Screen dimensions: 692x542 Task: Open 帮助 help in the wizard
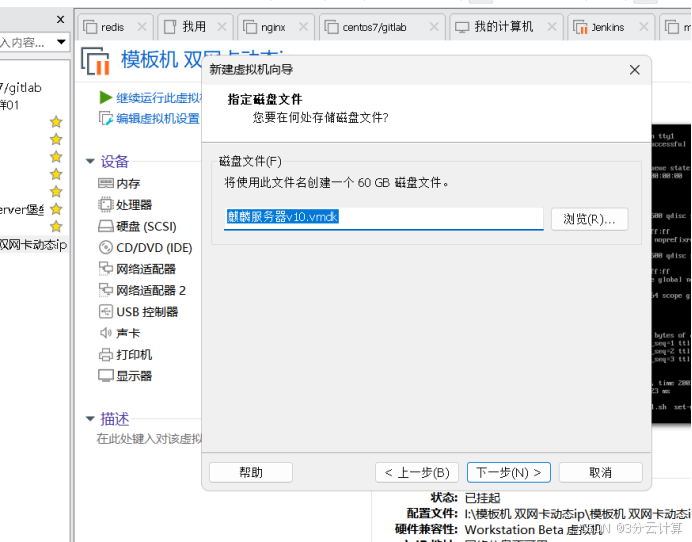tap(251, 472)
